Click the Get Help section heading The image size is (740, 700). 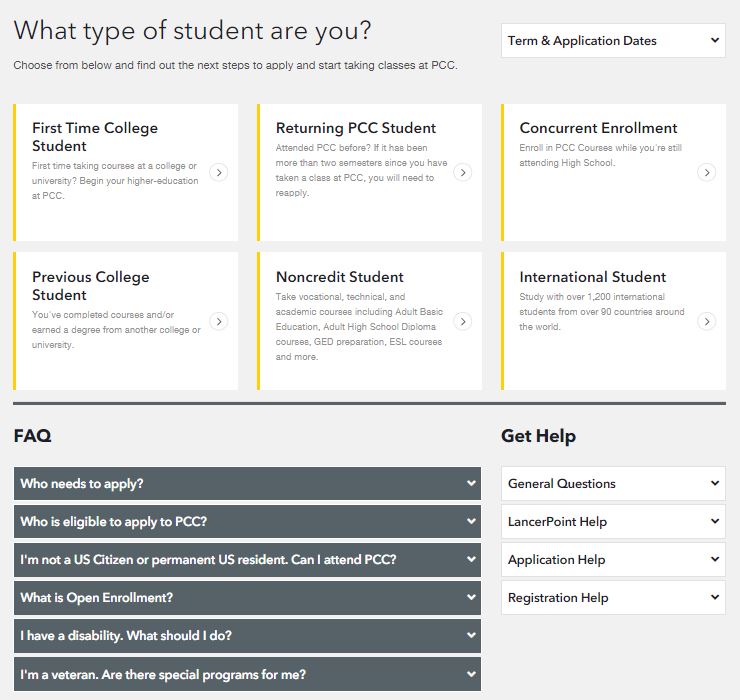pos(538,436)
